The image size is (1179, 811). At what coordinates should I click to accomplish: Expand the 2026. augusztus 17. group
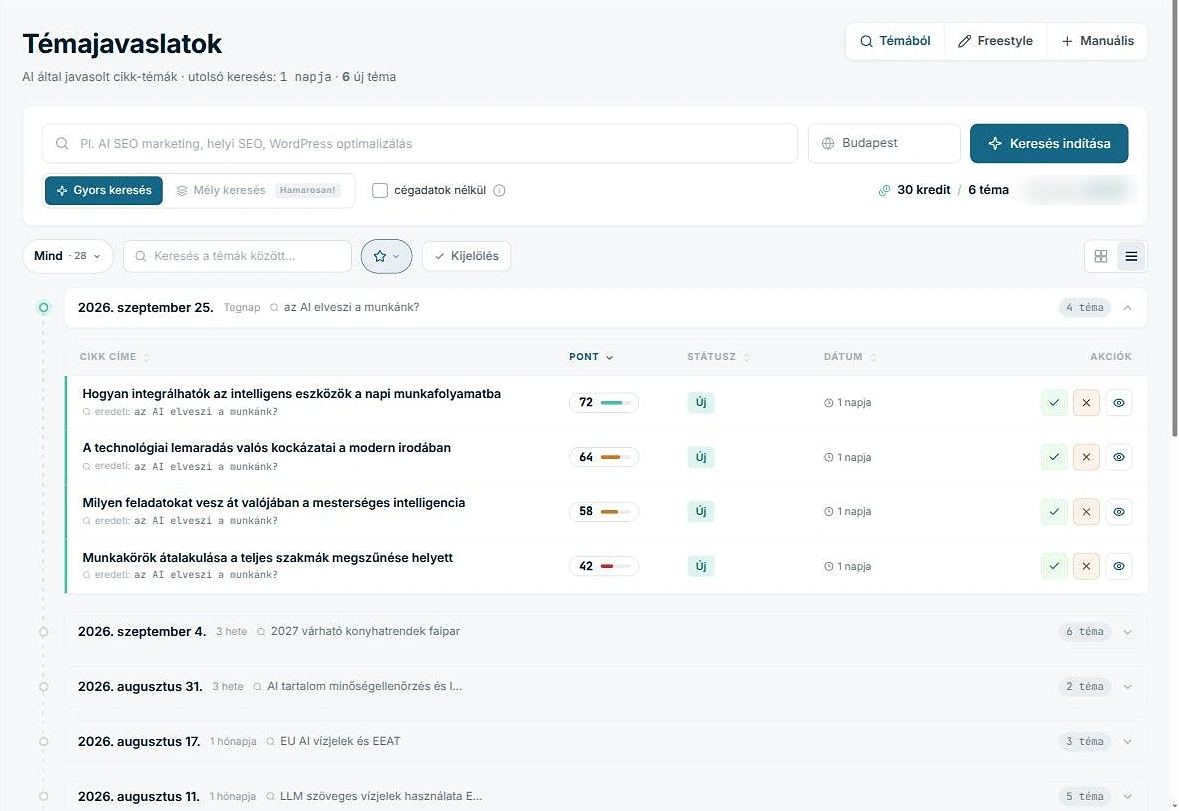click(1127, 742)
